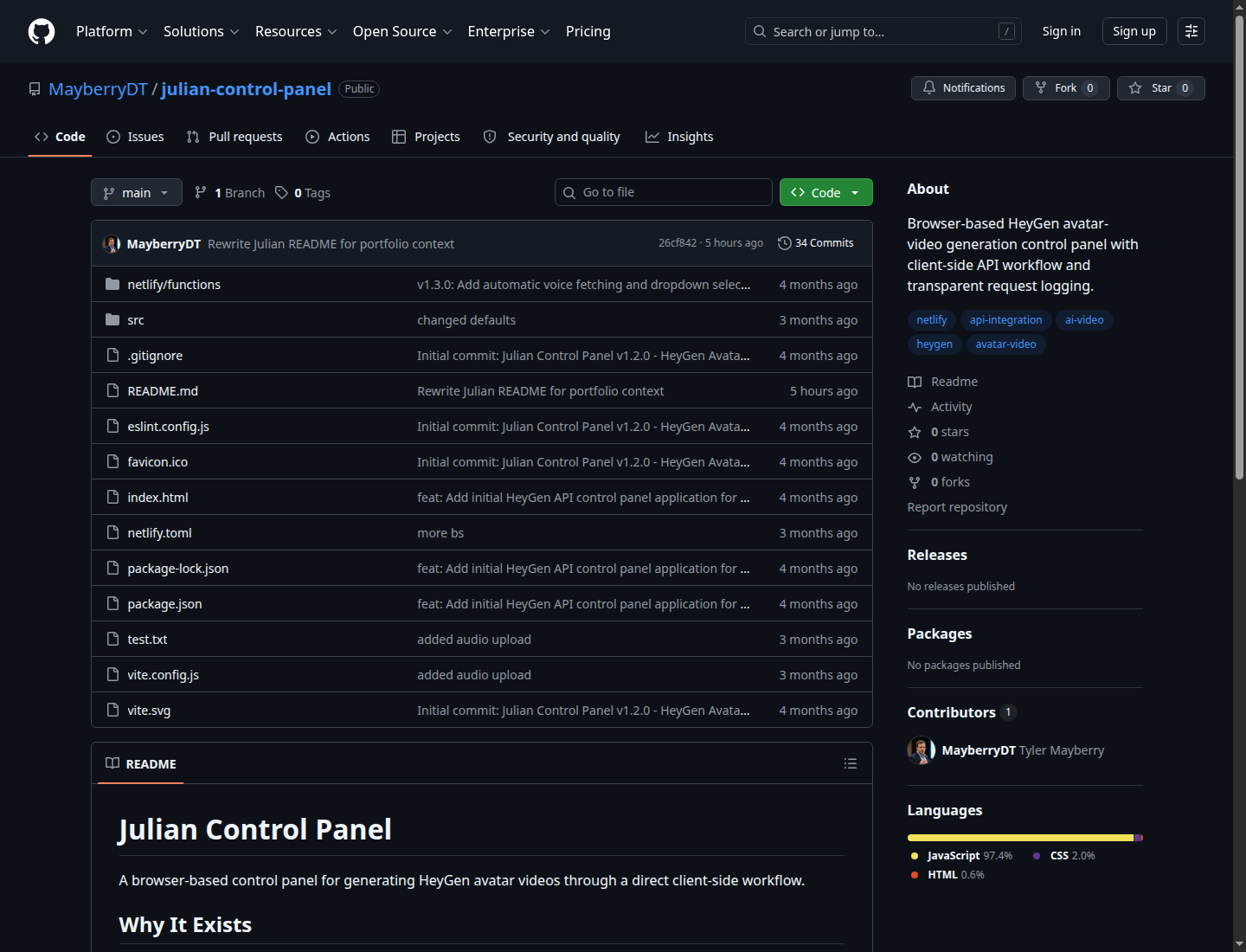Click the ai-video topic tag
Screen dimensions: 1246x952
pos(1084,320)
